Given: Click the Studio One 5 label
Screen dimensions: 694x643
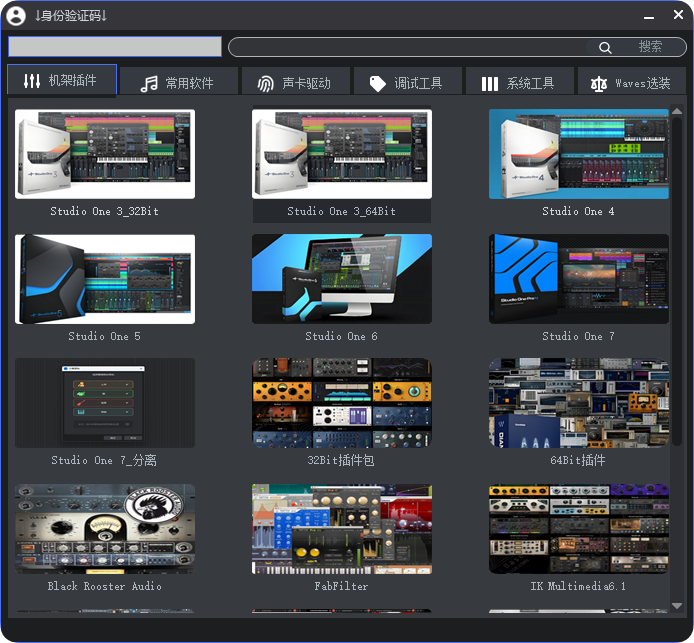Looking at the screenshot, I should [x=104, y=336].
